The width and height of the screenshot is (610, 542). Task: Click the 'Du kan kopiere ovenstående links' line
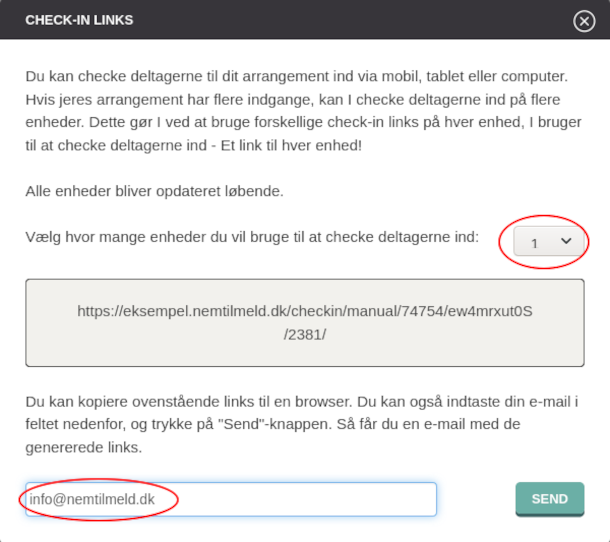click(x=302, y=402)
